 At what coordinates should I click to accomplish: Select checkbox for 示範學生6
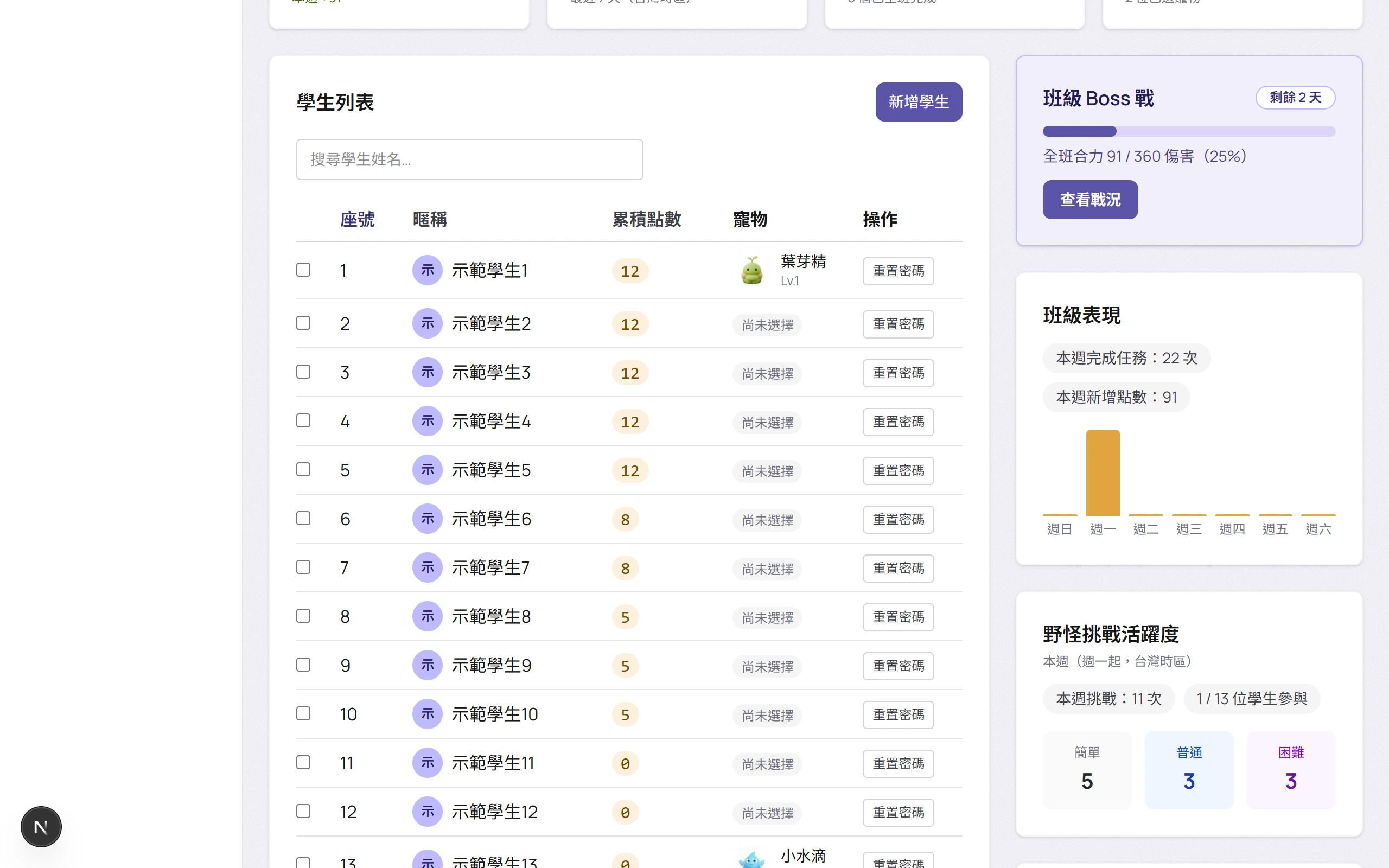pyautogui.click(x=303, y=518)
